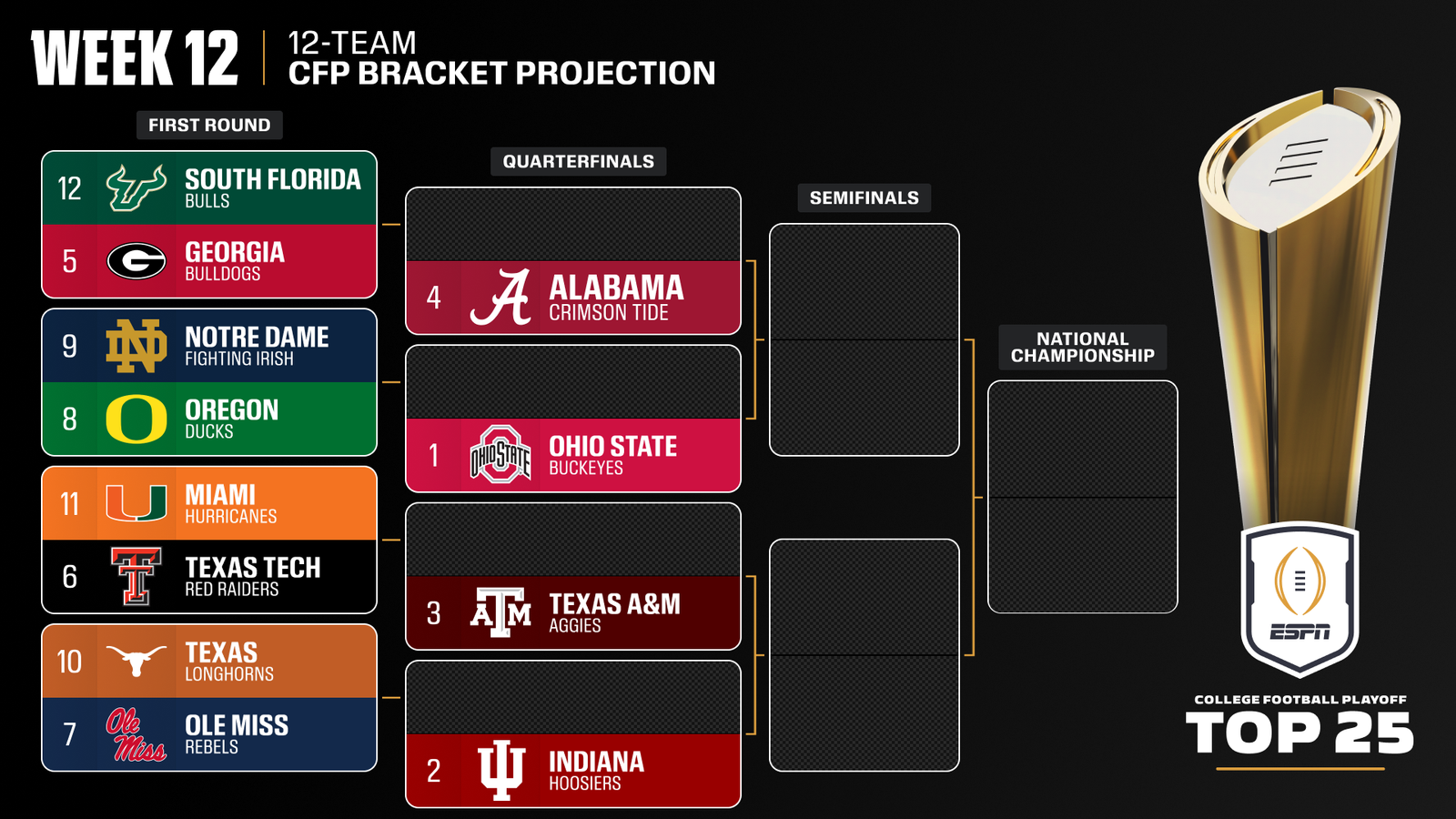Select the National Championship label
This screenshot has height=819, width=1456.
pyautogui.click(x=1083, y=347)
